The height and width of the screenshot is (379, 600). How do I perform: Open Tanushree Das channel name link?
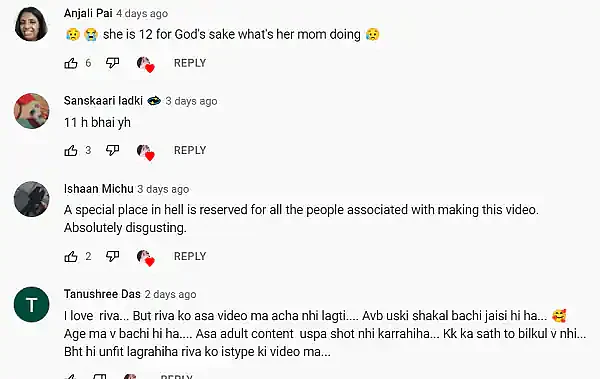coord(102,294)
